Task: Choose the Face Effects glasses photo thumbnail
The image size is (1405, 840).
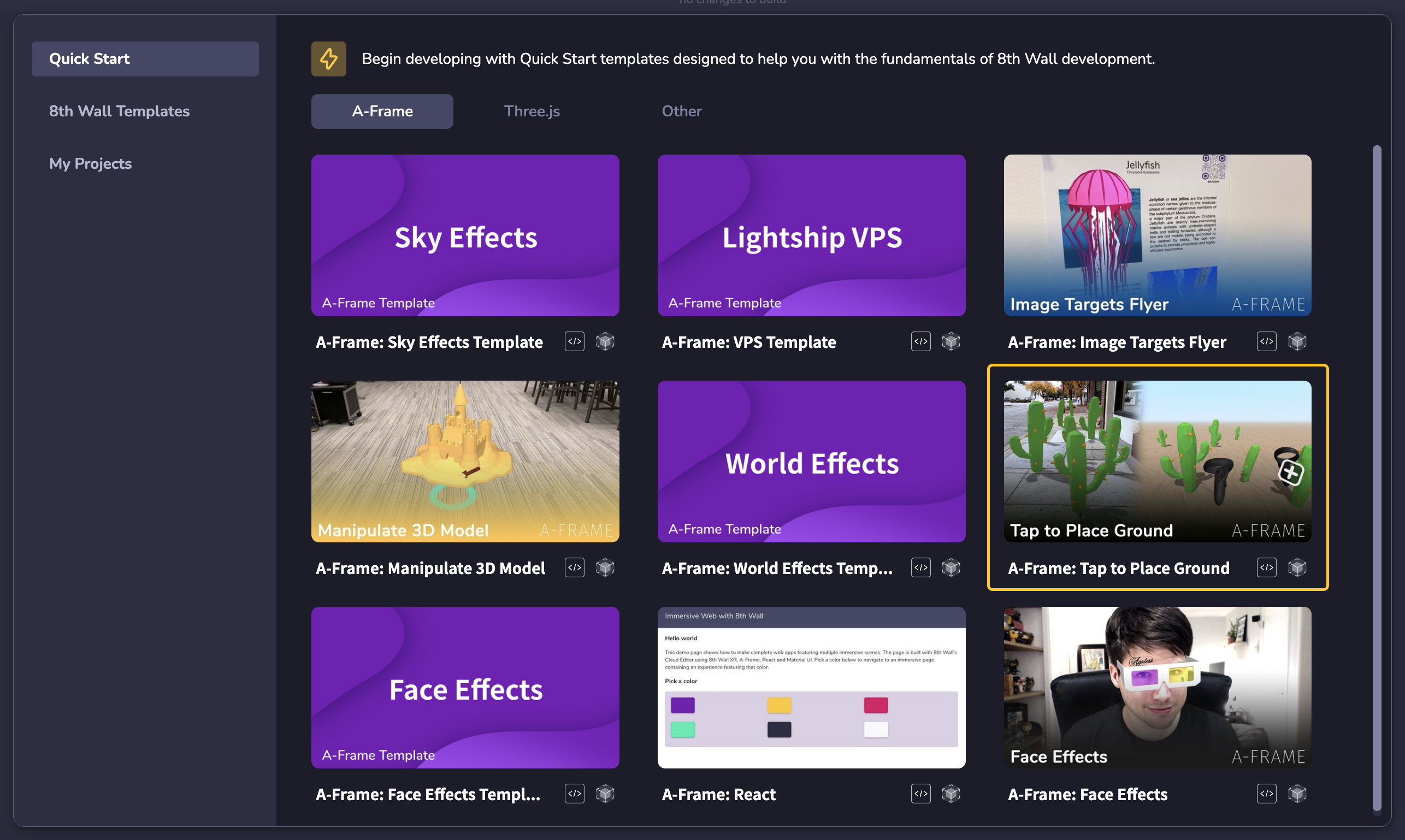Action: tap(1157, 687)
